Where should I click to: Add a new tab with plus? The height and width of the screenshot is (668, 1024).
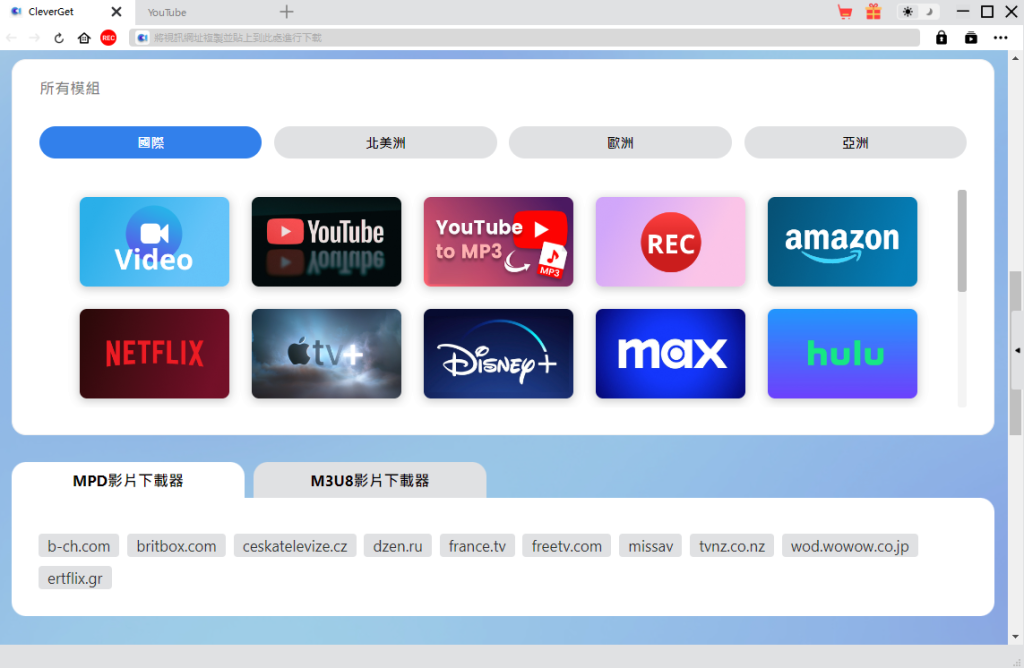click(287, 12)
